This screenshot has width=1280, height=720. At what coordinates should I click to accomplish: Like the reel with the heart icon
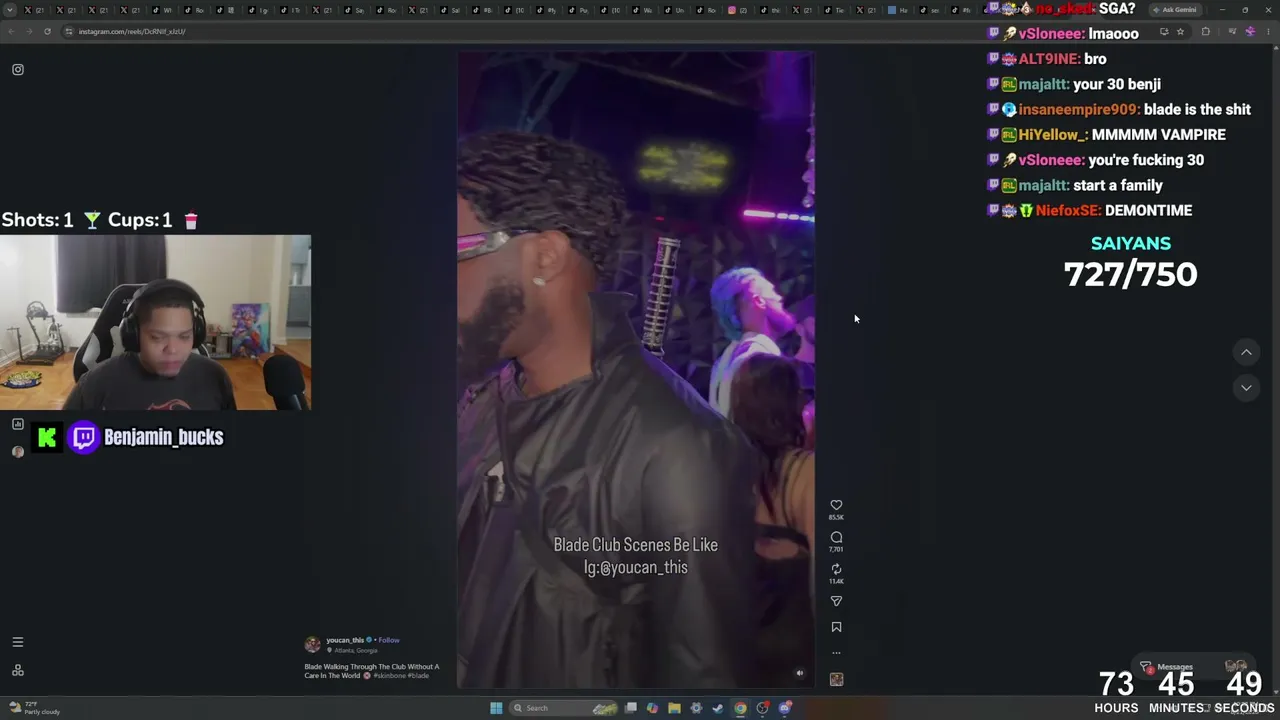[x=836, y=505]
